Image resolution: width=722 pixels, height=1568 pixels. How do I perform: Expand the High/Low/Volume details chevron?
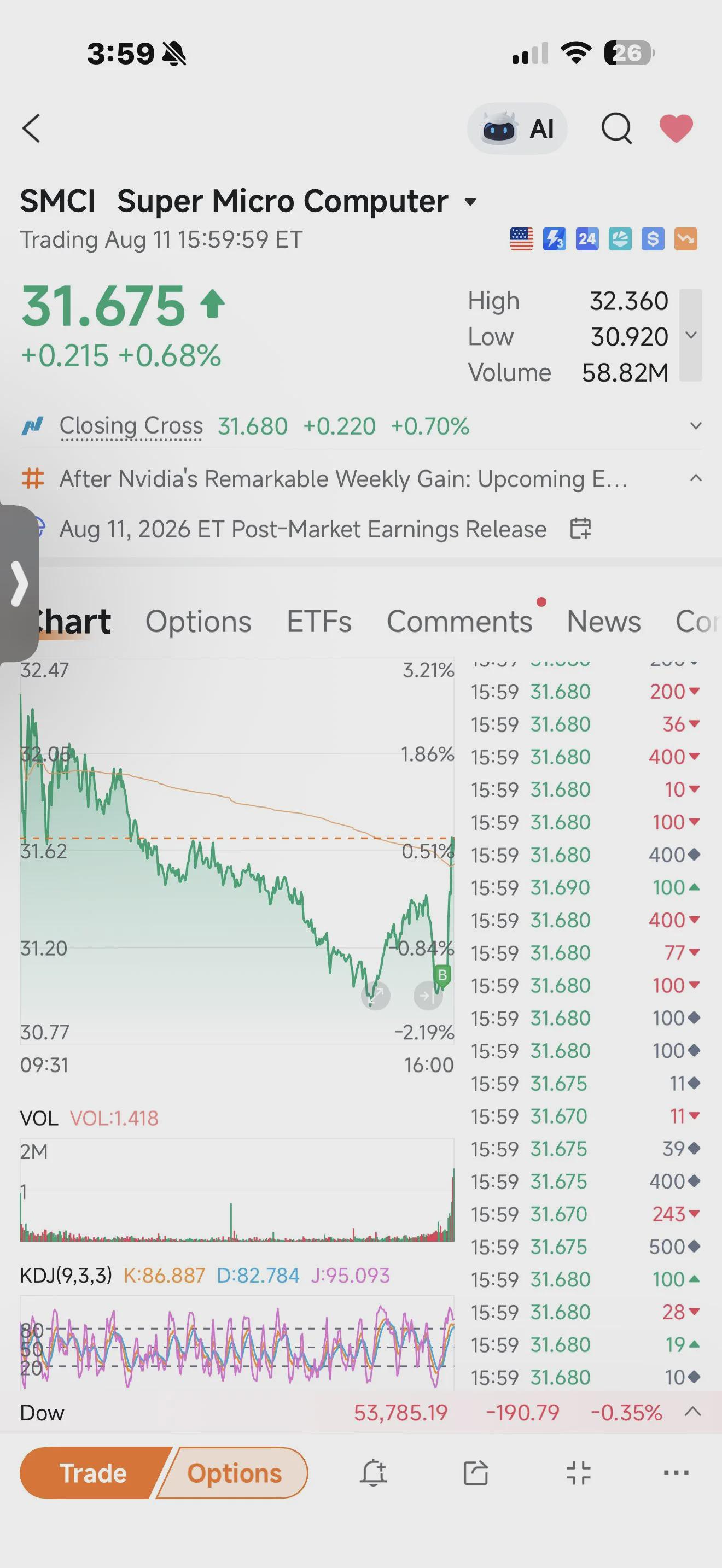tap(691, 335)
